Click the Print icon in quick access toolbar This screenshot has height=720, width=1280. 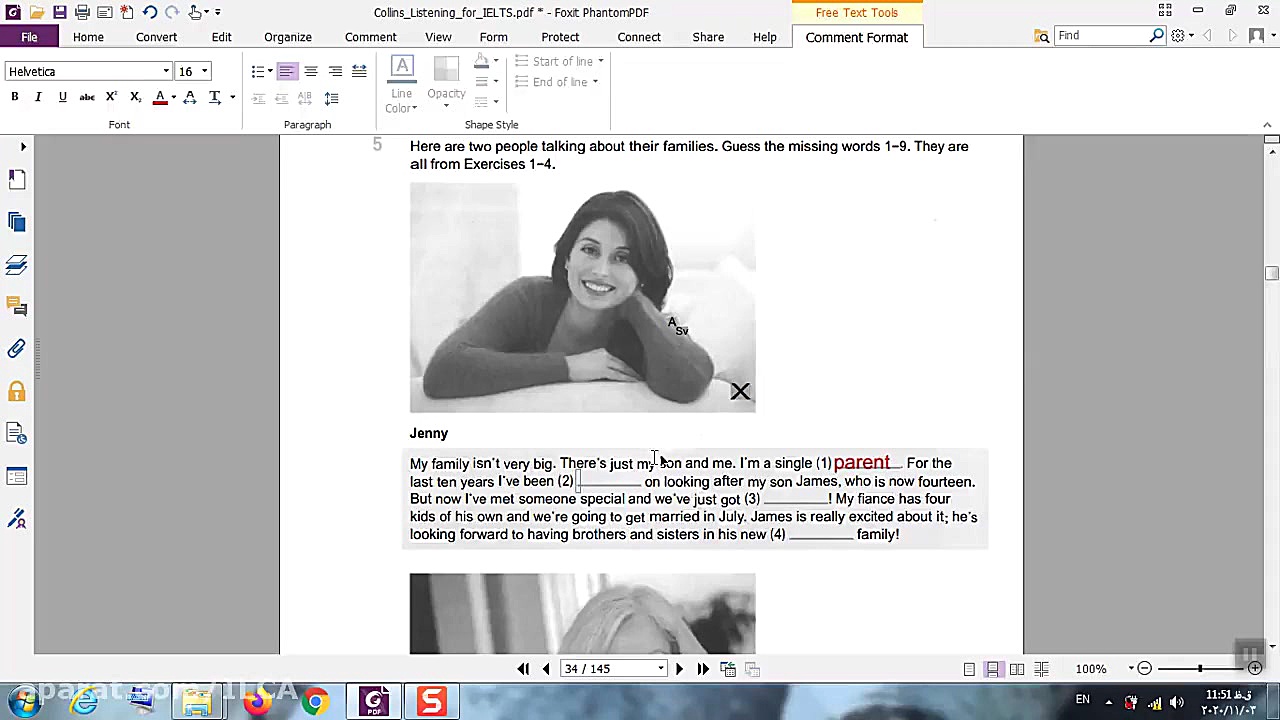pyautogui.click(x=82, y=12)
